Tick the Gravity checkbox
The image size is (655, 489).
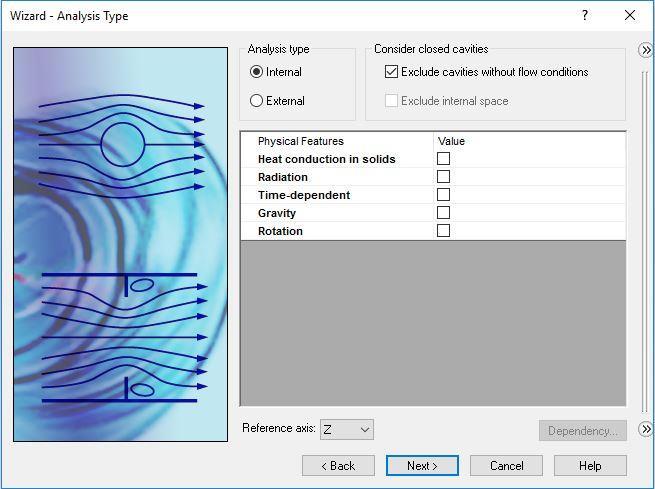coord(443,213)
